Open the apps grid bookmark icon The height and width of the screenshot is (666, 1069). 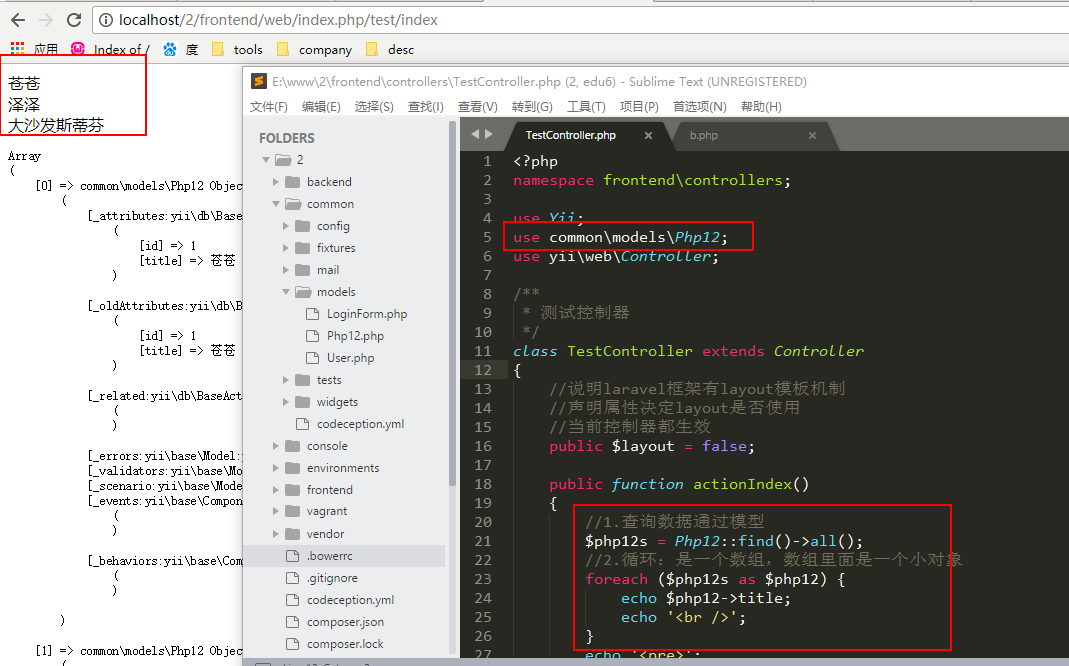coord(17,49)
